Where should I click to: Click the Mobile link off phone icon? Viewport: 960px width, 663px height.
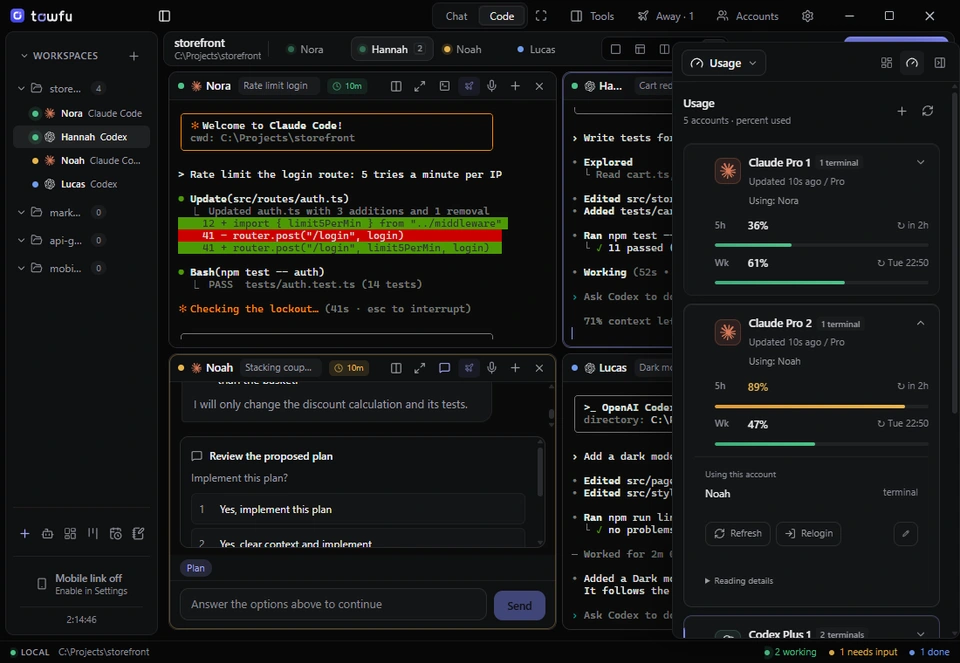coord(42,584)
